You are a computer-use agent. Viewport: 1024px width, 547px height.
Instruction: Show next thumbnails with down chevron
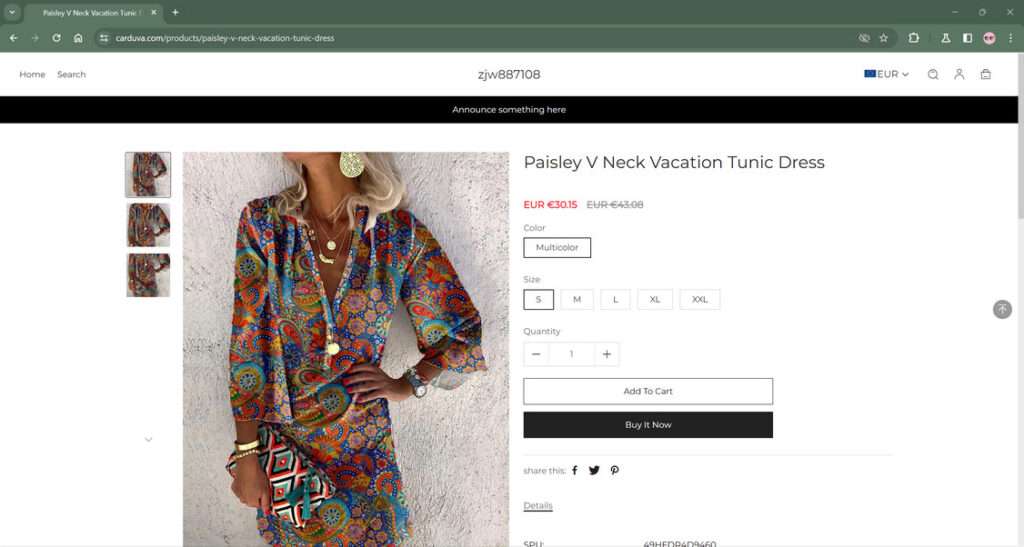pyautogui.click(x=149, y=439)
